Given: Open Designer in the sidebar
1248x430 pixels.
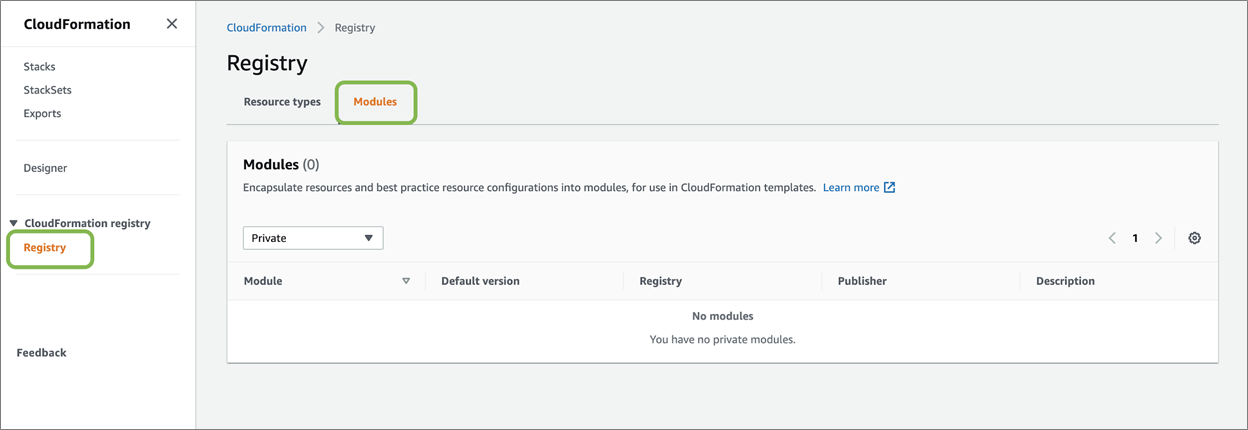Looking at the screenshot, I should point(45,168).
